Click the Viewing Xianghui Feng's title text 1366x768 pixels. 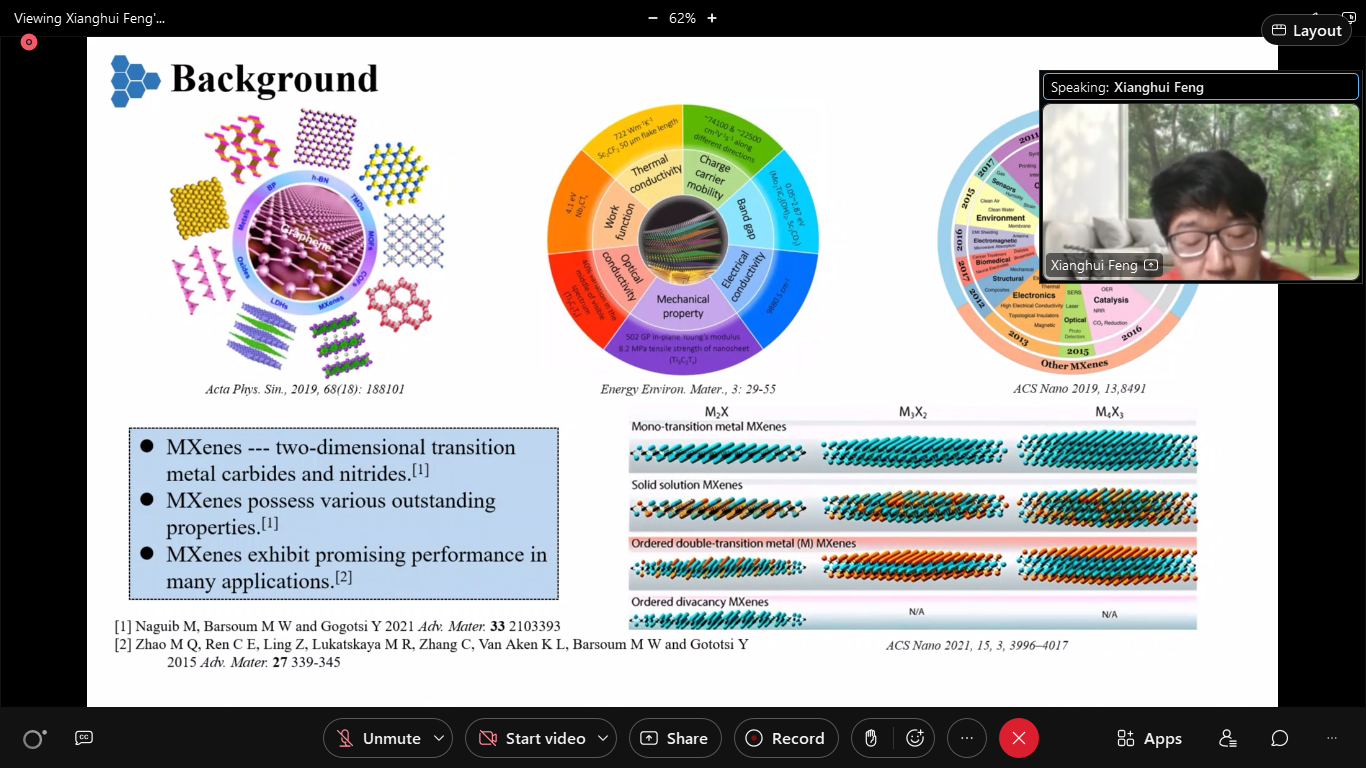(90, 18)
